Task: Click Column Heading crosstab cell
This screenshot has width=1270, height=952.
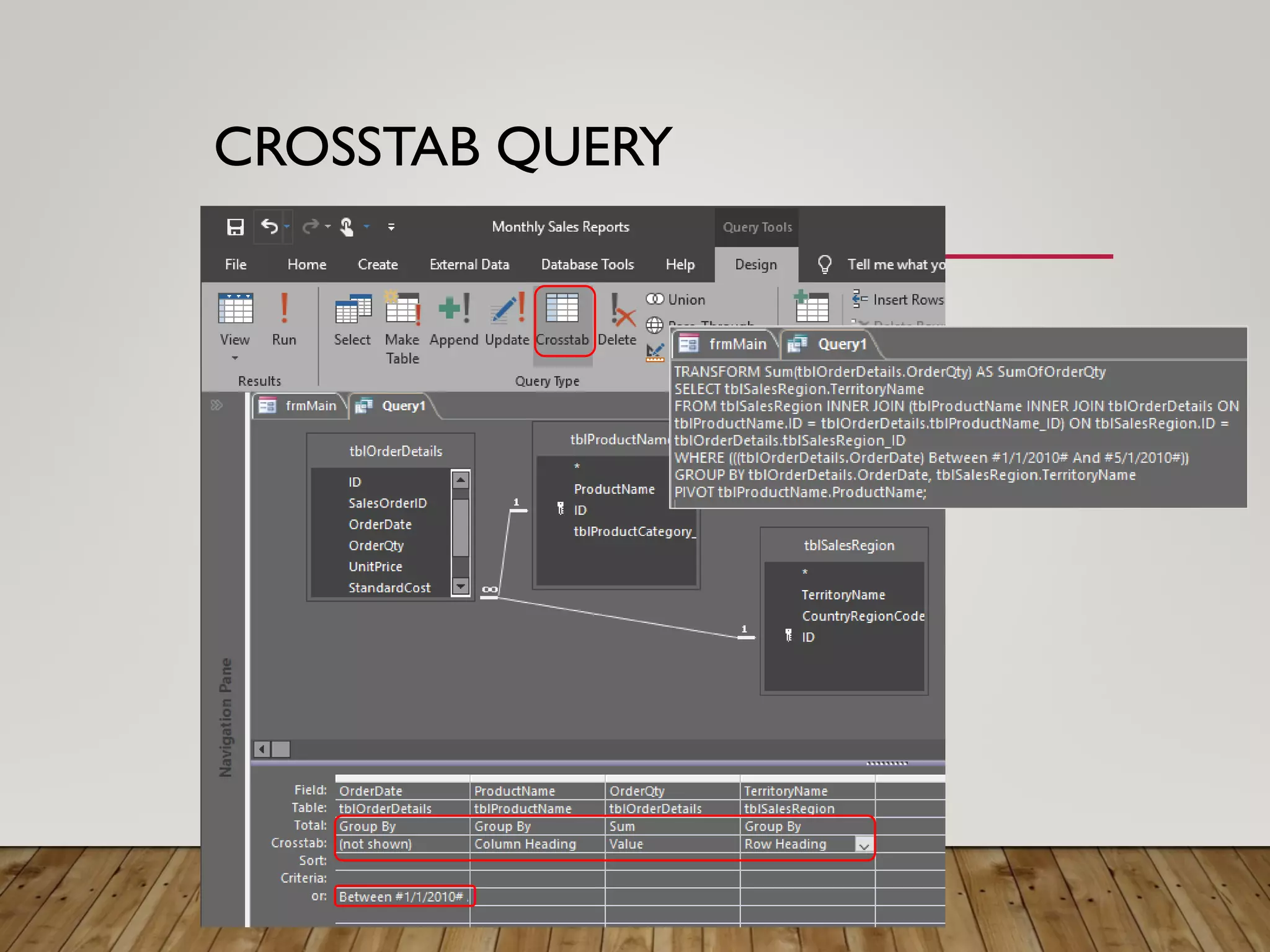Action: pos(537,844)
